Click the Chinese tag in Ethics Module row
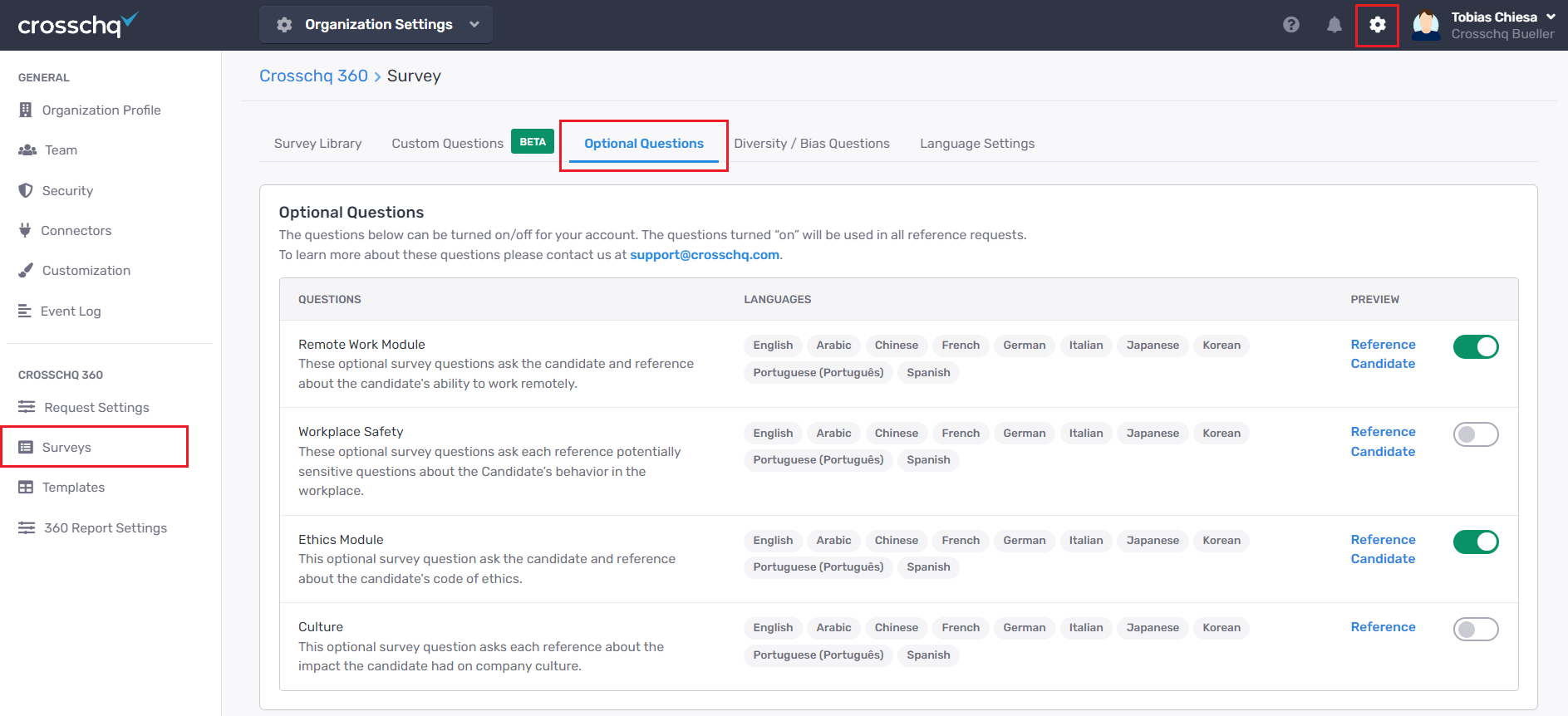The height and width of the screenshot is (716, 1568). pos(897,541)
